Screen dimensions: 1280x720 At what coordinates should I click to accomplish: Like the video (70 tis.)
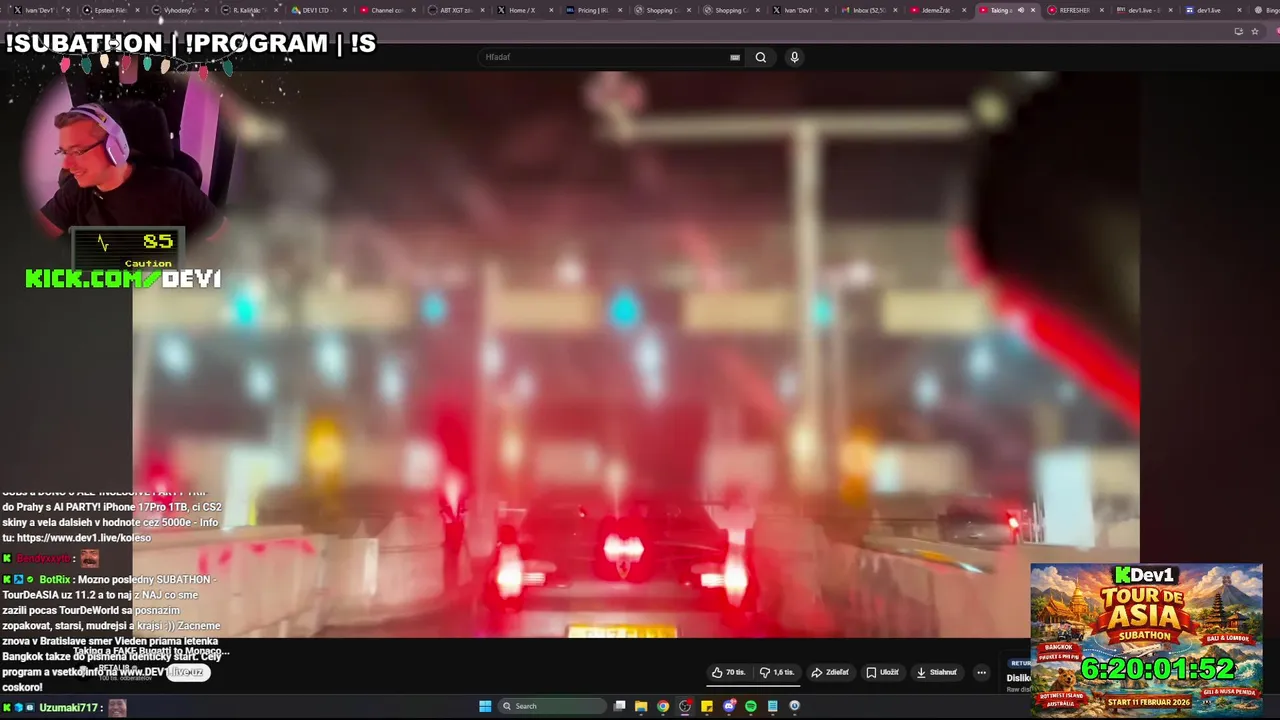click(729, 673)
